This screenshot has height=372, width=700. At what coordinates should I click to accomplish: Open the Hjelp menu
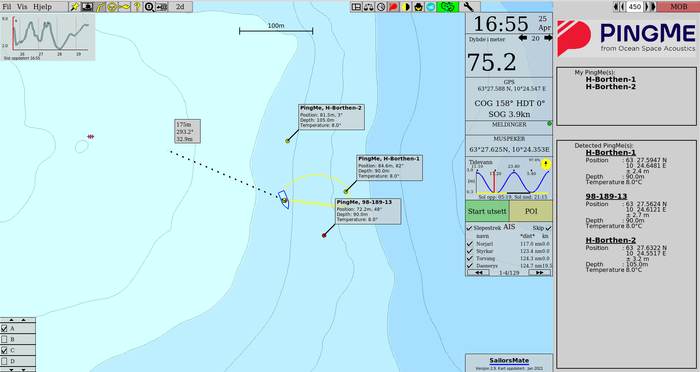coord(42,7)
